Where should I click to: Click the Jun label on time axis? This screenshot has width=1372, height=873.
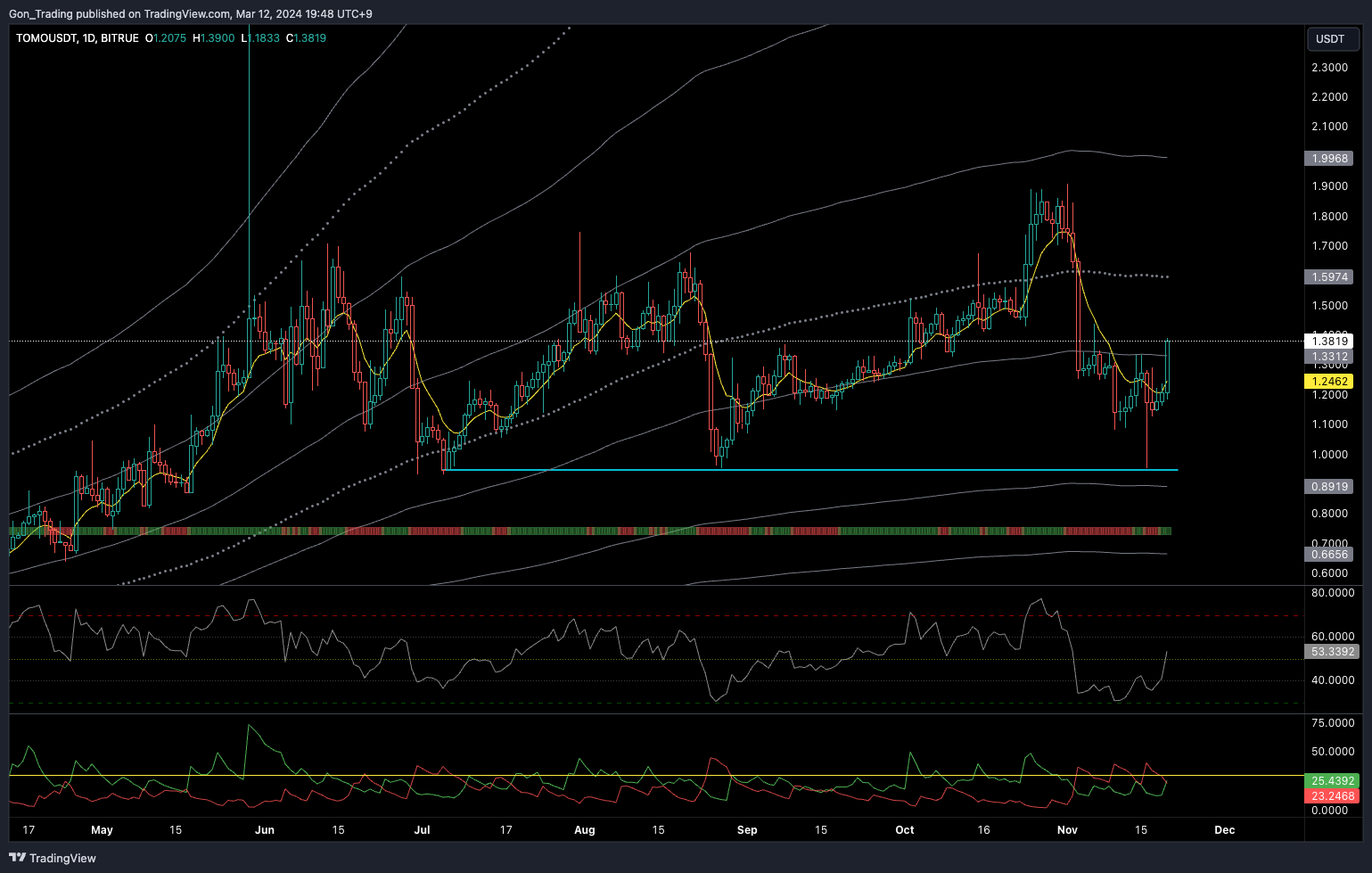click(265, 830)
